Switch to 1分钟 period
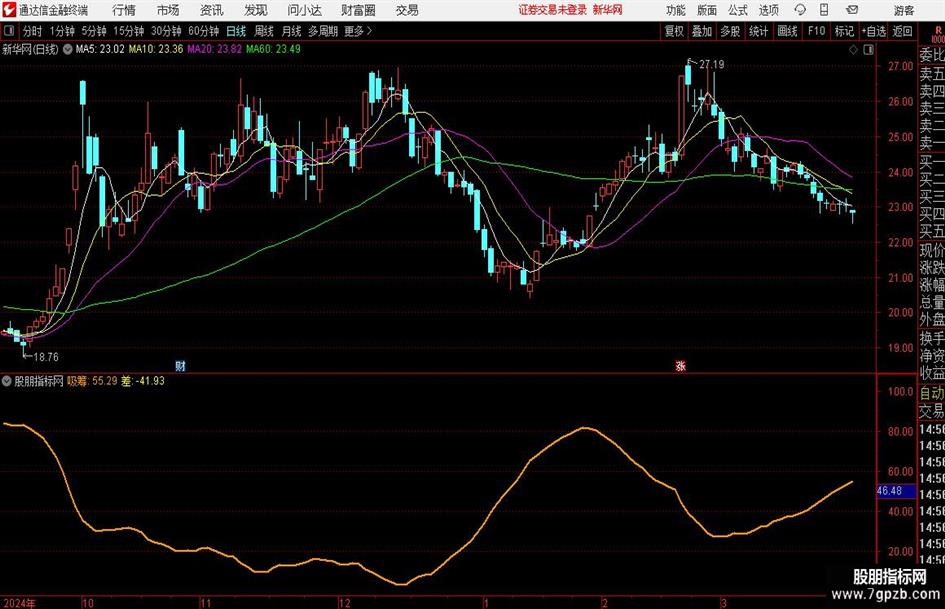 pos(61,31)
